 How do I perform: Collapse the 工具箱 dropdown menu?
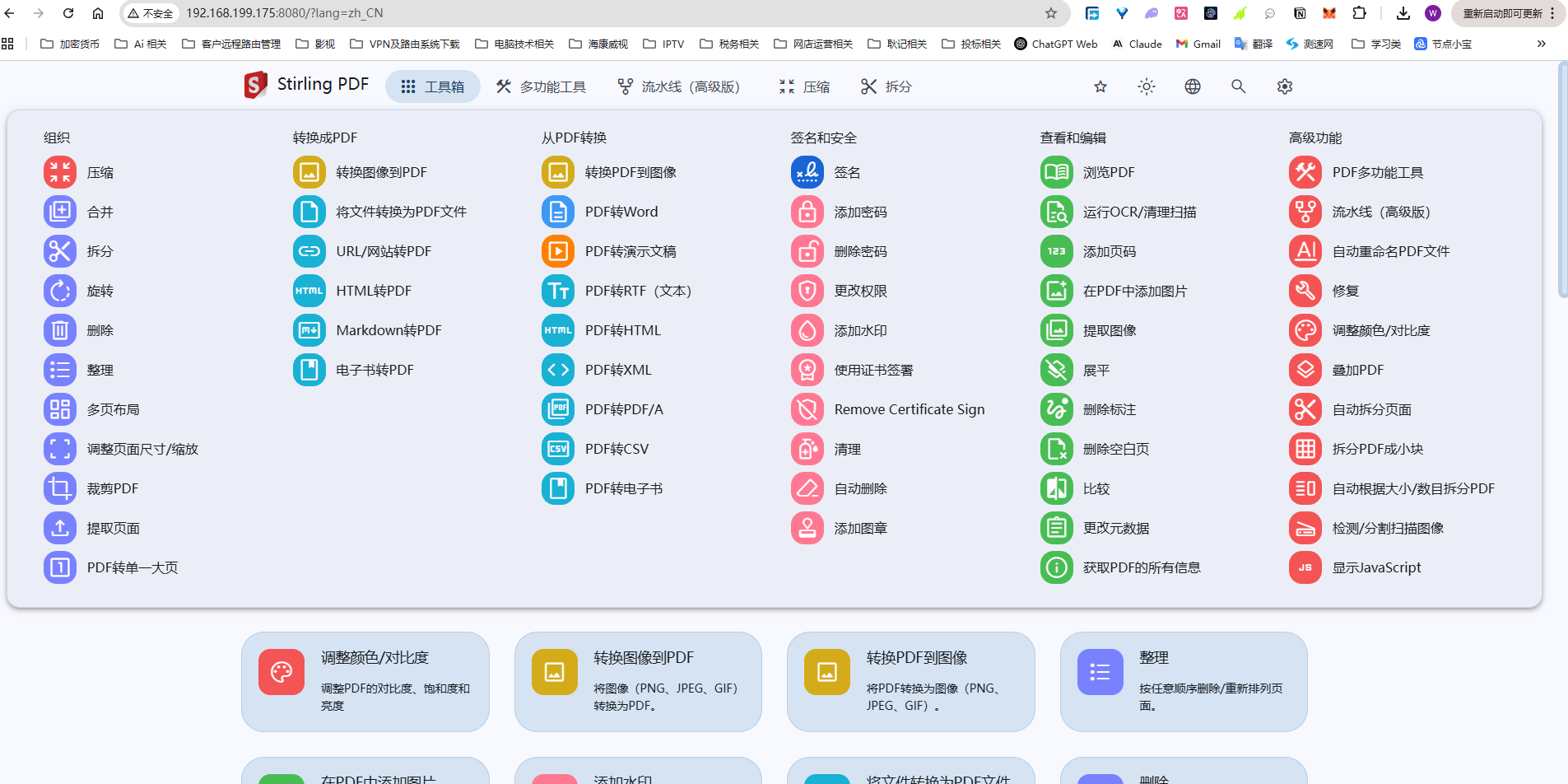tap(433, 86)
